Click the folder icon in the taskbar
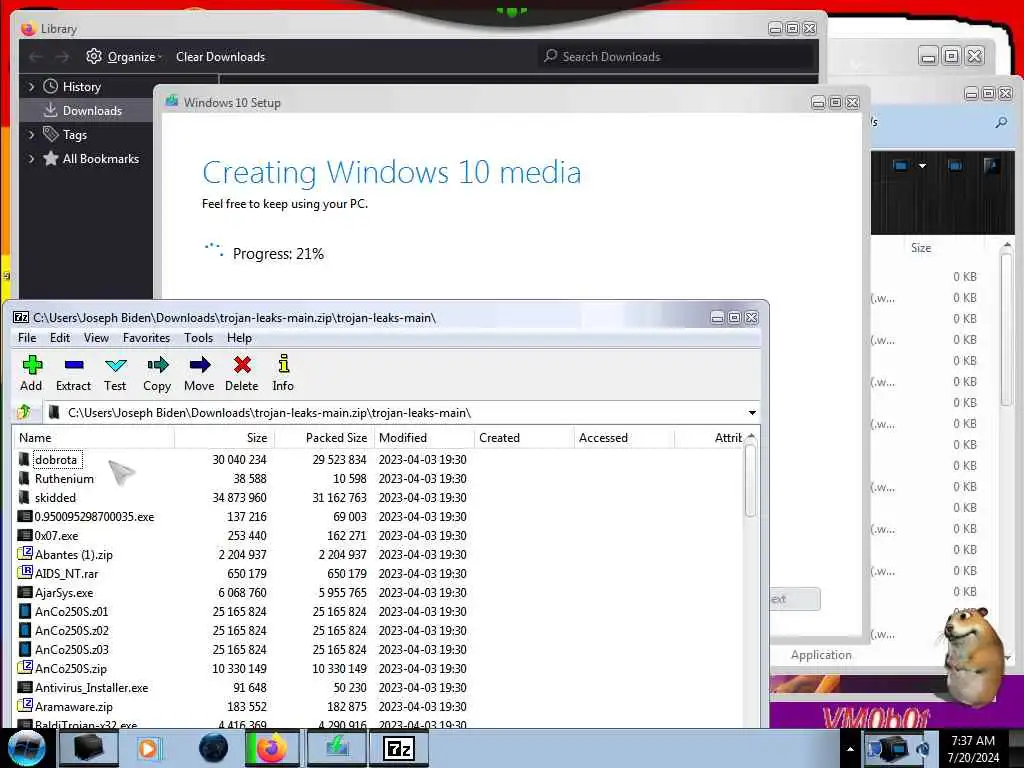Image resolution: width=1024 pixels, height=768 pixels. pos(89,748)
